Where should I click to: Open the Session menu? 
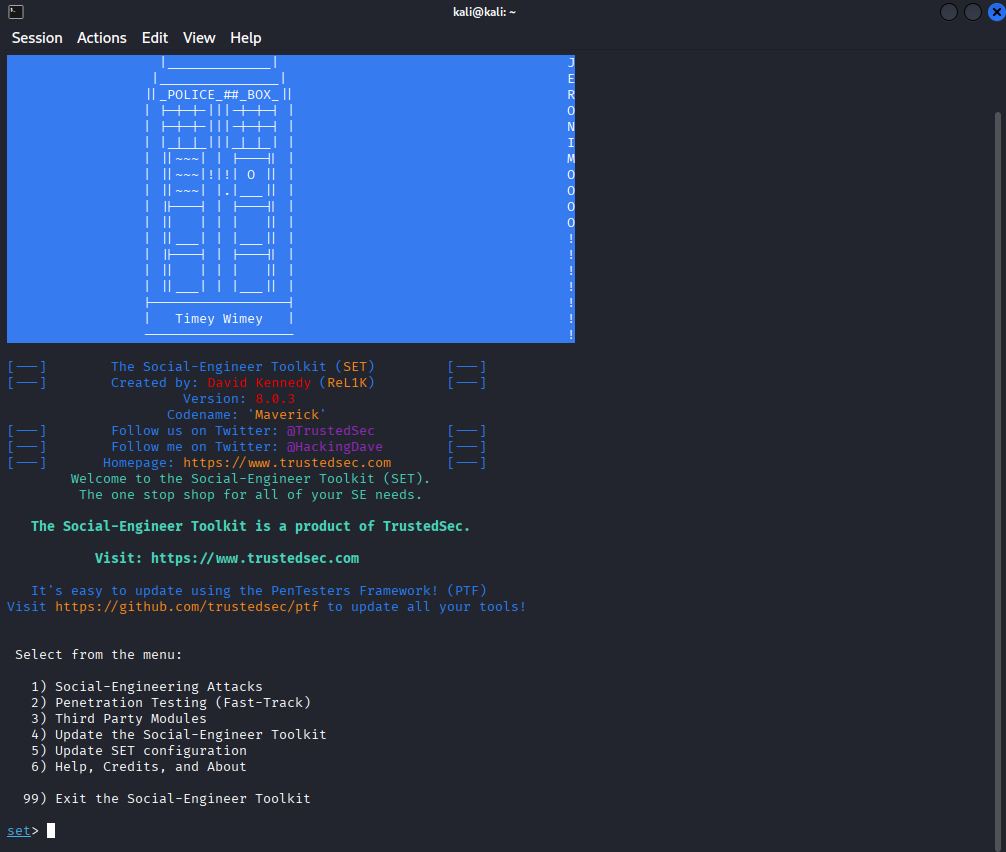tap(37, 38)
